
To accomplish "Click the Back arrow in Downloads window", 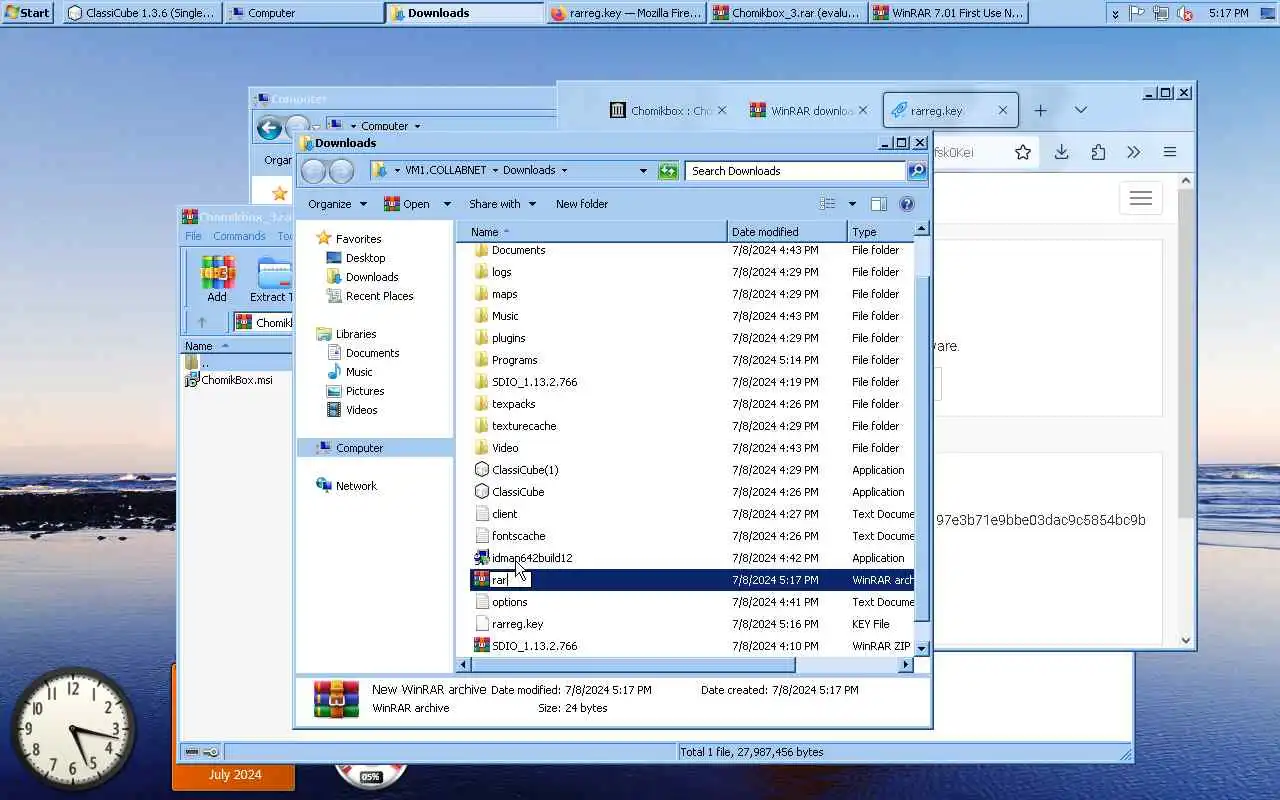I will (314, 171).
